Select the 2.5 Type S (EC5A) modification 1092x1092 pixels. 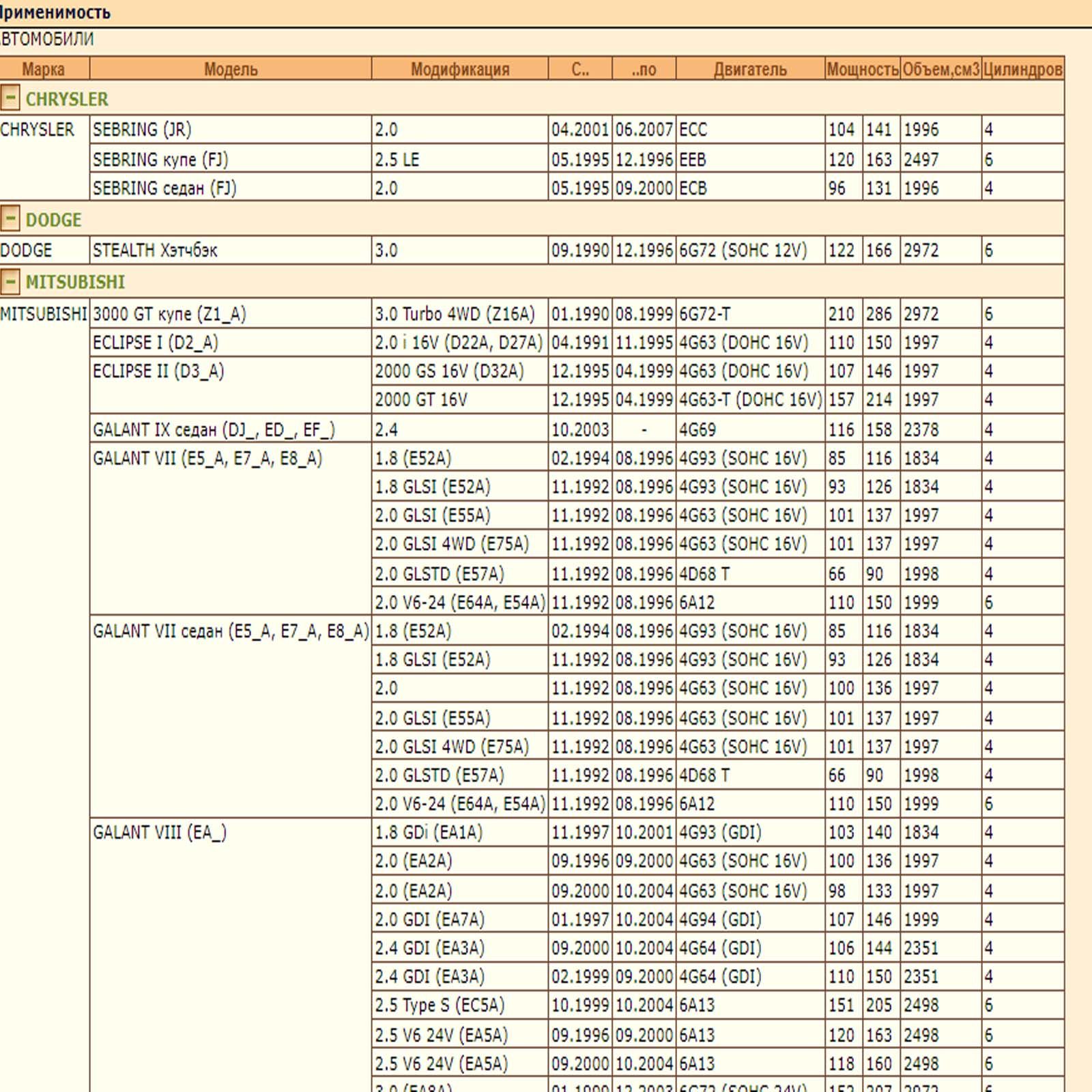click(460, 1005)
